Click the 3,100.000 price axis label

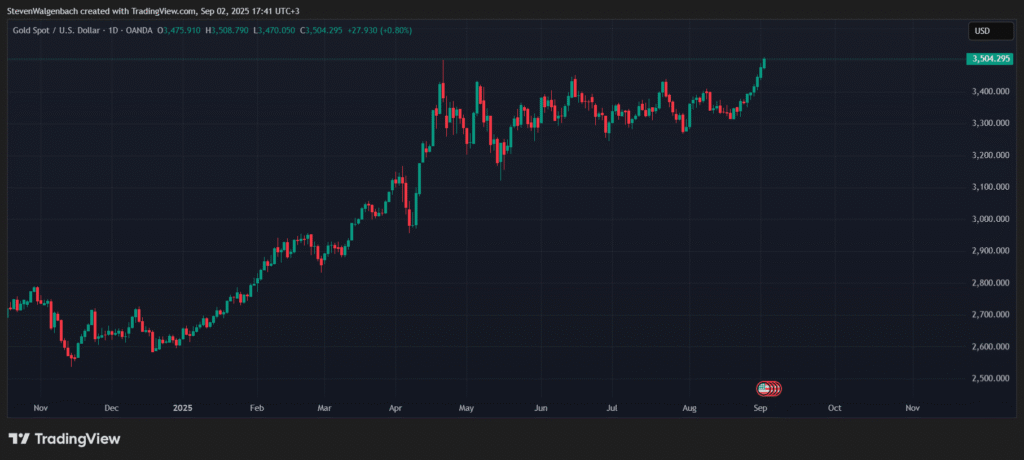click(x=991, y=188)
